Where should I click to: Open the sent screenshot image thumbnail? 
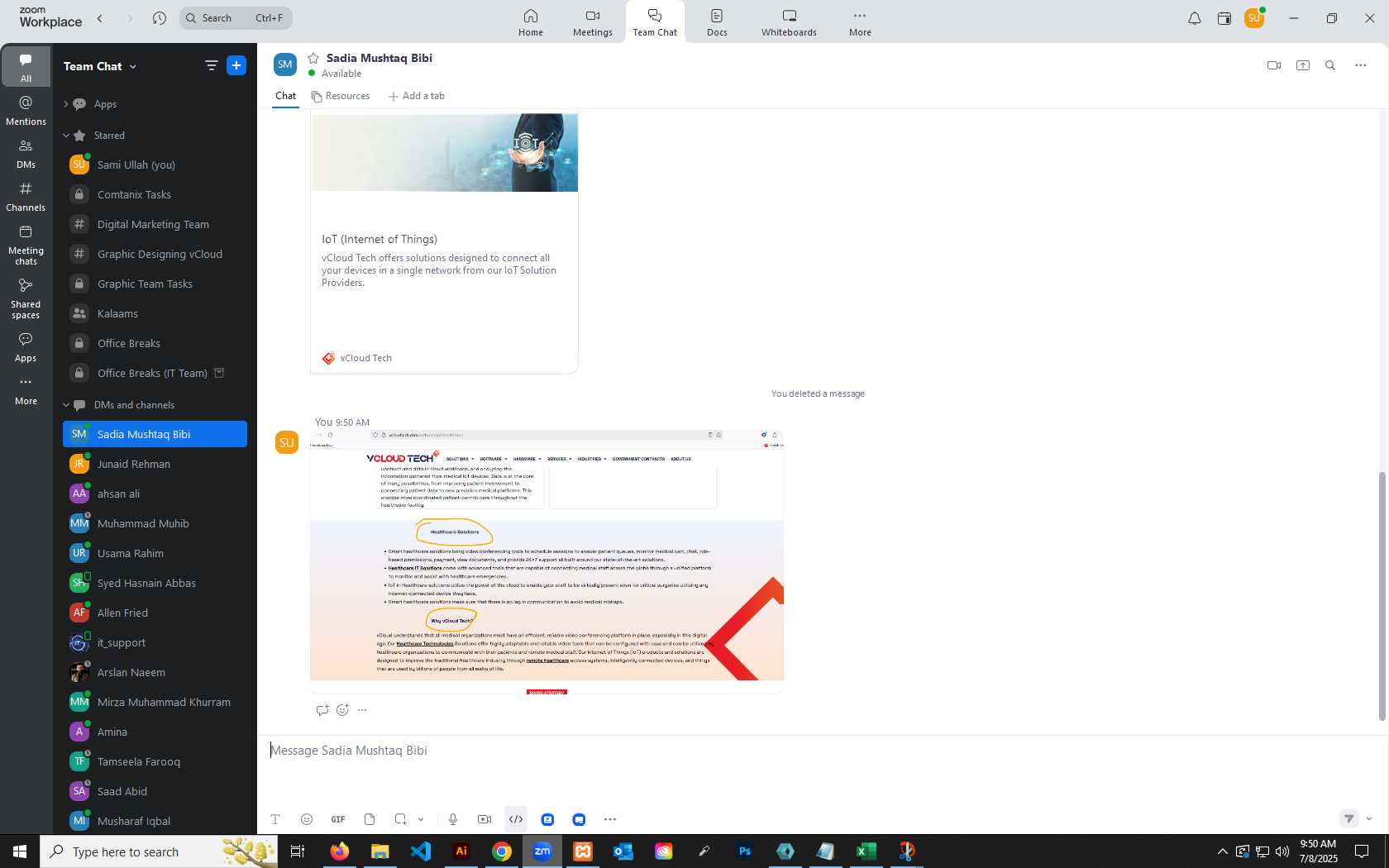tap(547, 561)
